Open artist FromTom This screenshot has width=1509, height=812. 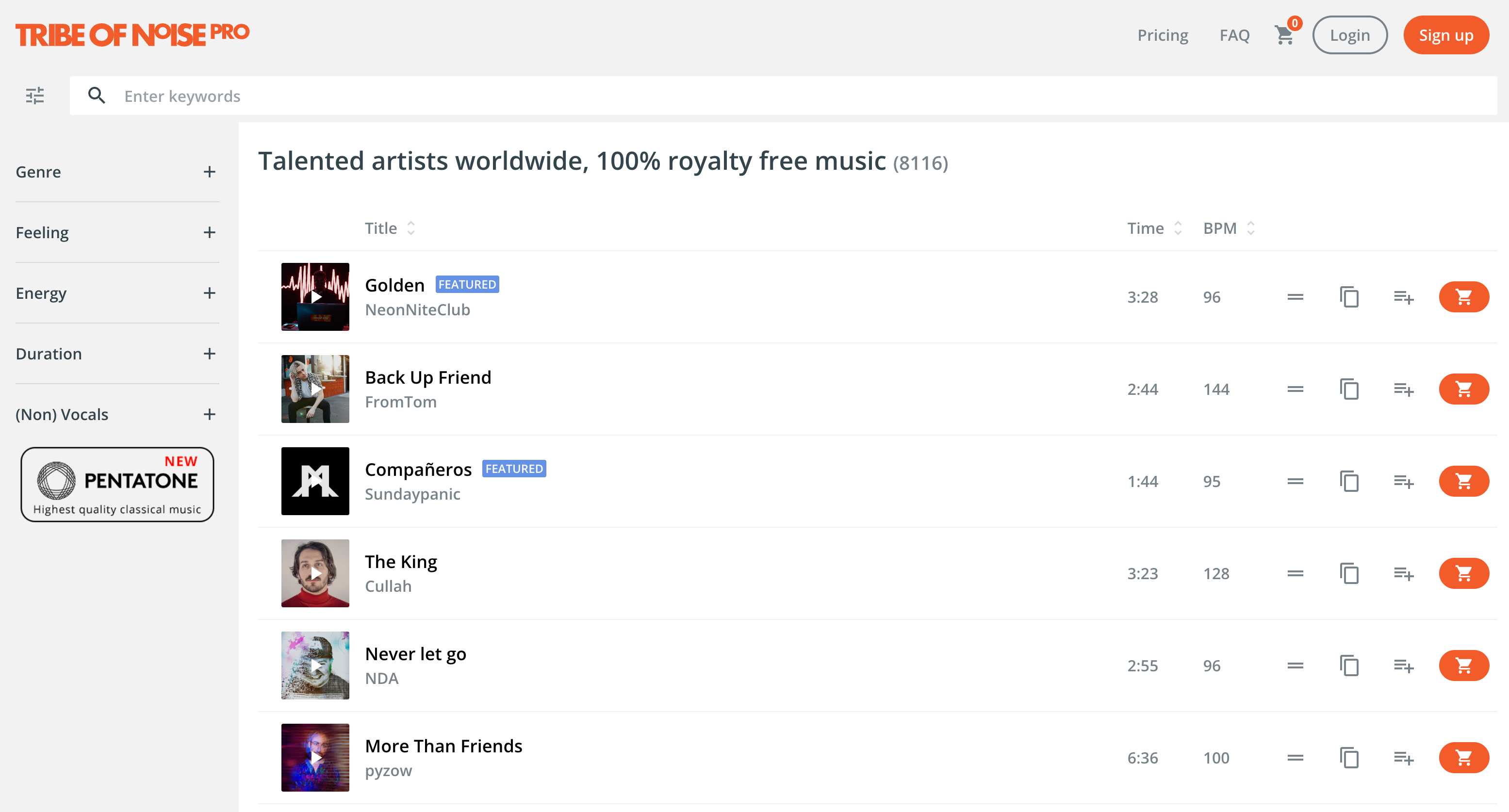pos(401,402)
